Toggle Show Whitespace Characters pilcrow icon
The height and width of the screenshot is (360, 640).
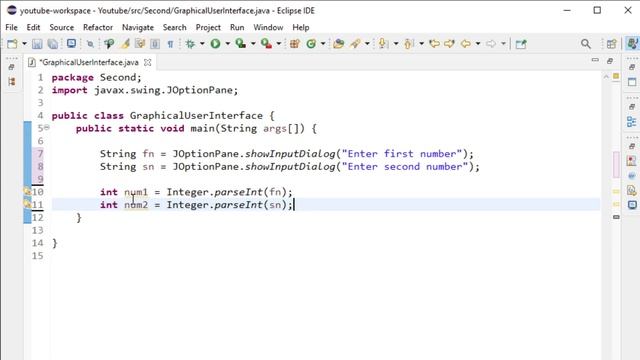[x=170, y=44]
